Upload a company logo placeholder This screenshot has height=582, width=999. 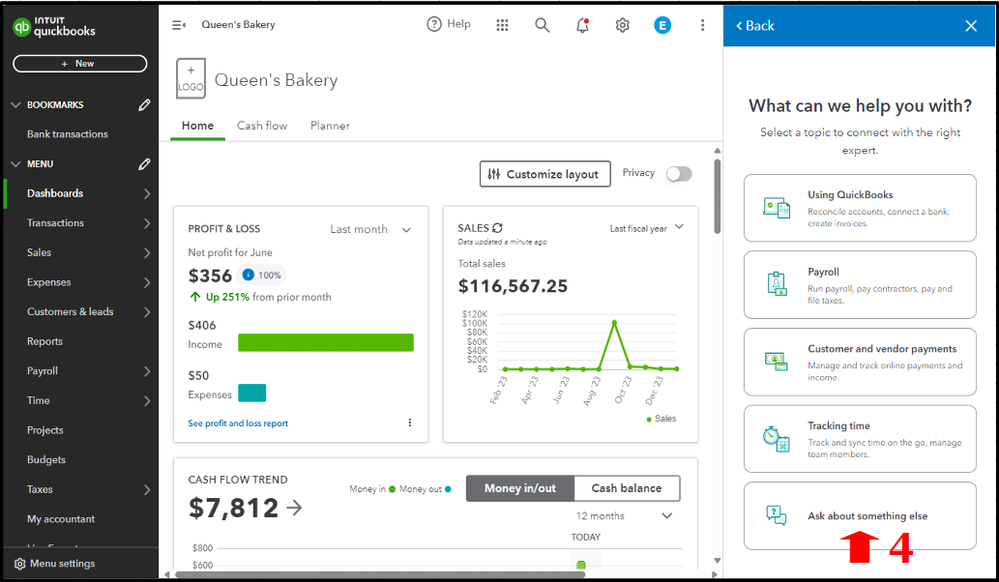(190, 78)
